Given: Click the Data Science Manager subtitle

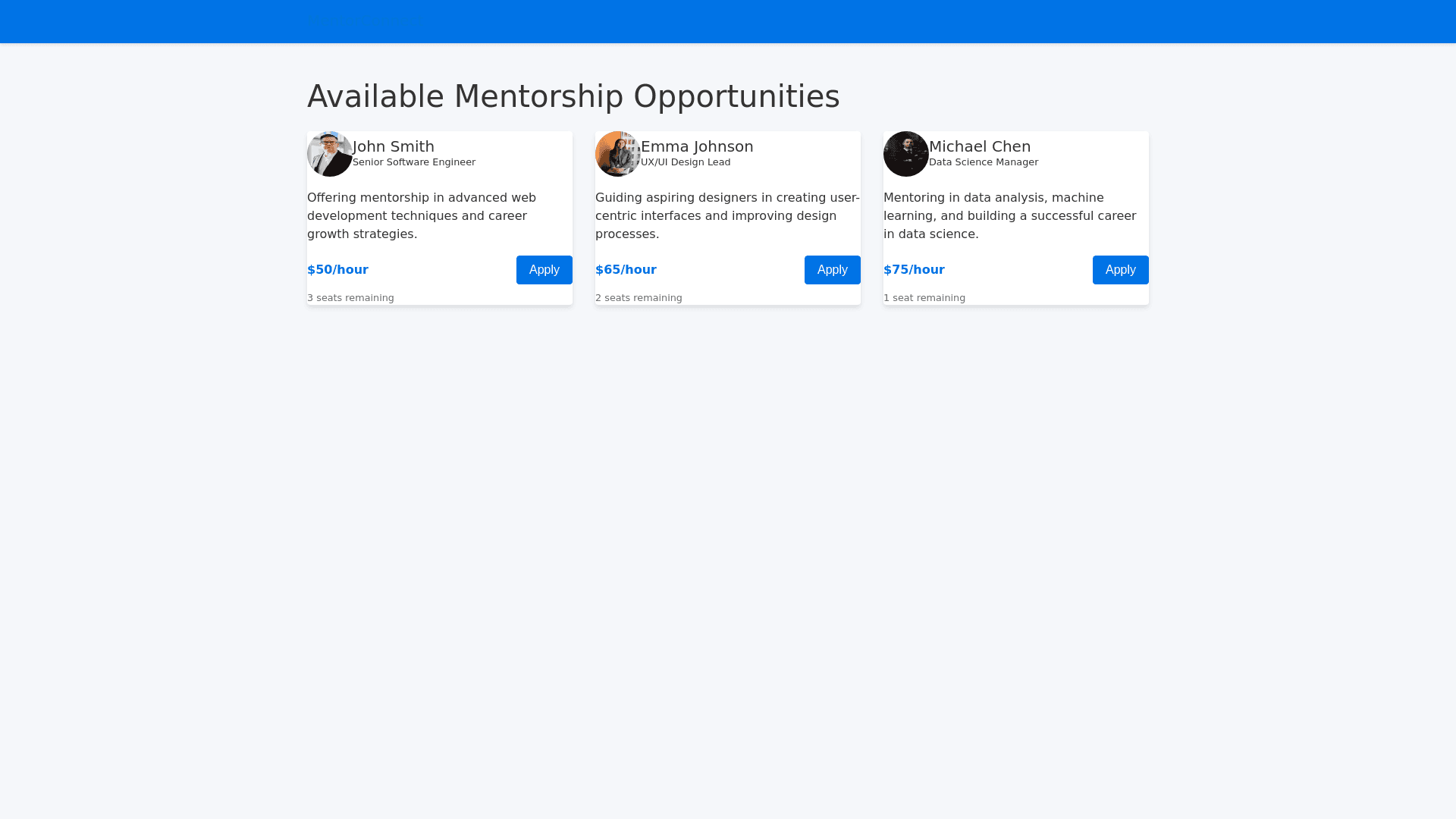Looking at the screenshot, I should point(984,162).
